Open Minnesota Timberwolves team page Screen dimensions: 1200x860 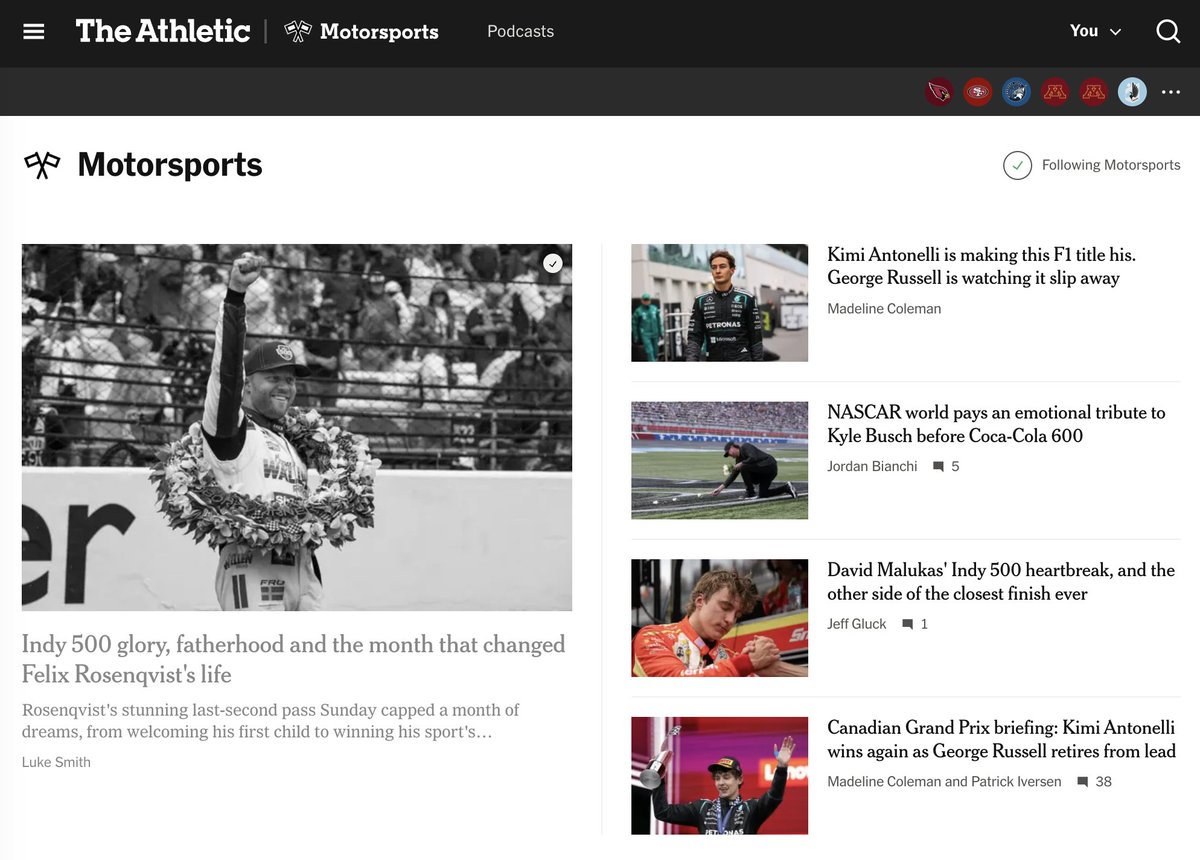pos(1016,92)
